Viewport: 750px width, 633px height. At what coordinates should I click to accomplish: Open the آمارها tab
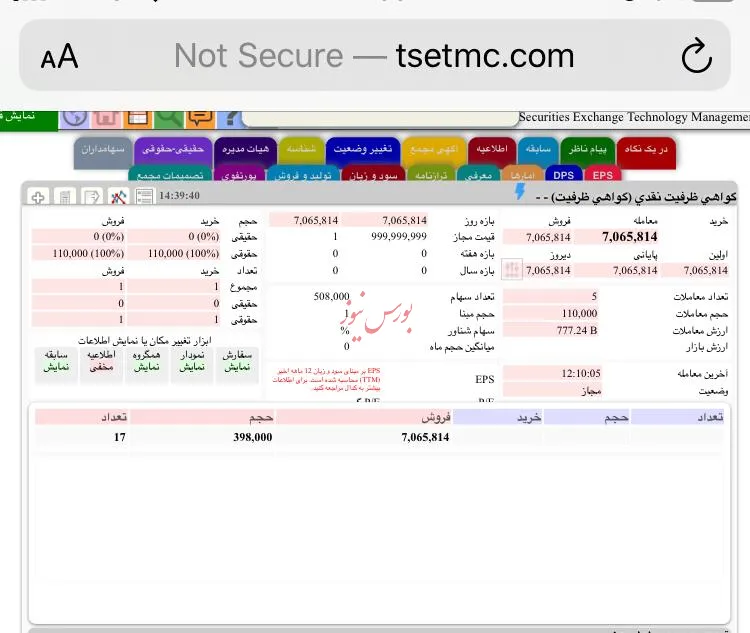pyautogui.click(x=522, y=175)
